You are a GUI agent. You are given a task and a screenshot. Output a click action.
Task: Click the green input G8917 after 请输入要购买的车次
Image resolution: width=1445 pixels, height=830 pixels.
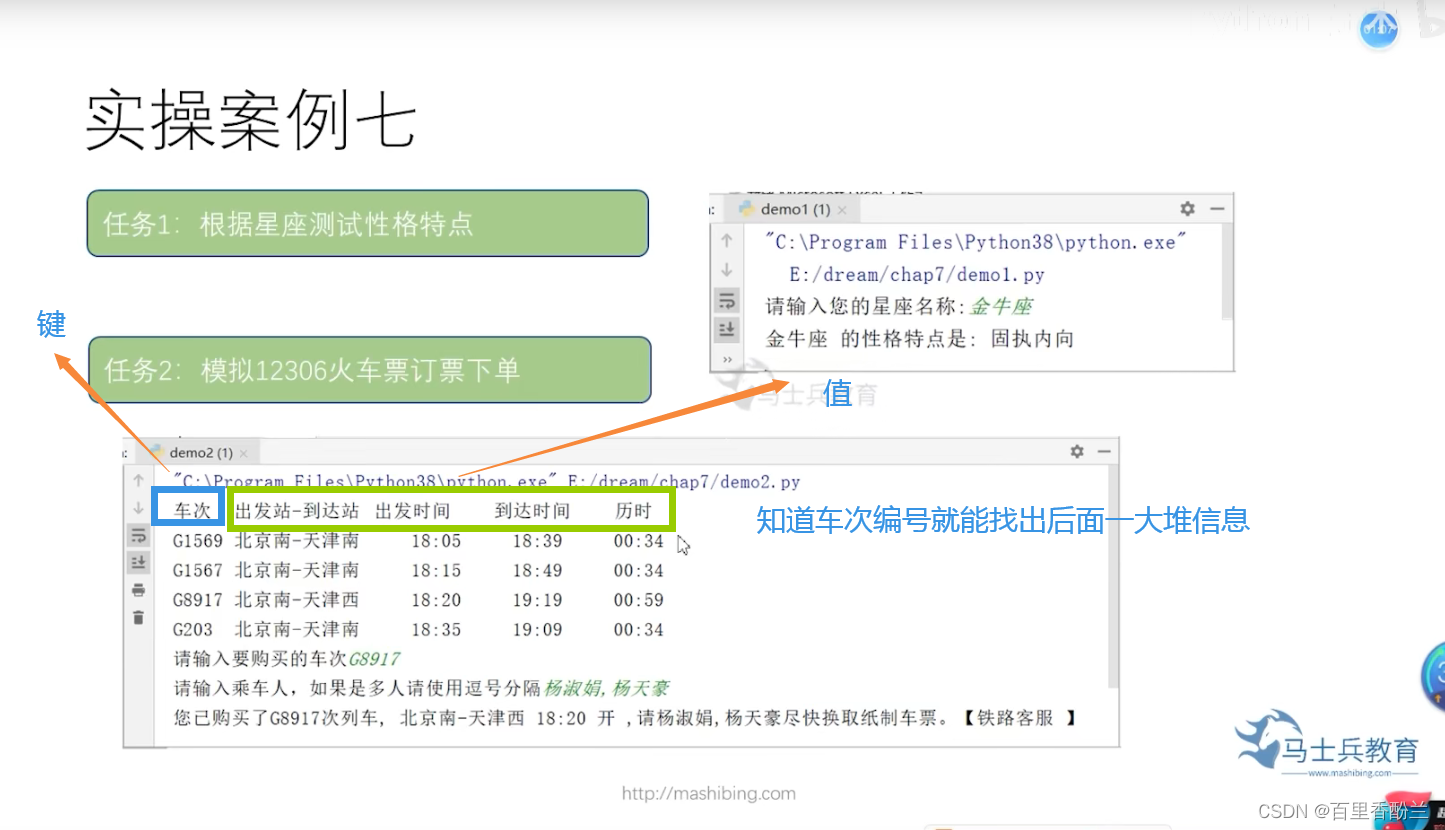click(375, 659)
